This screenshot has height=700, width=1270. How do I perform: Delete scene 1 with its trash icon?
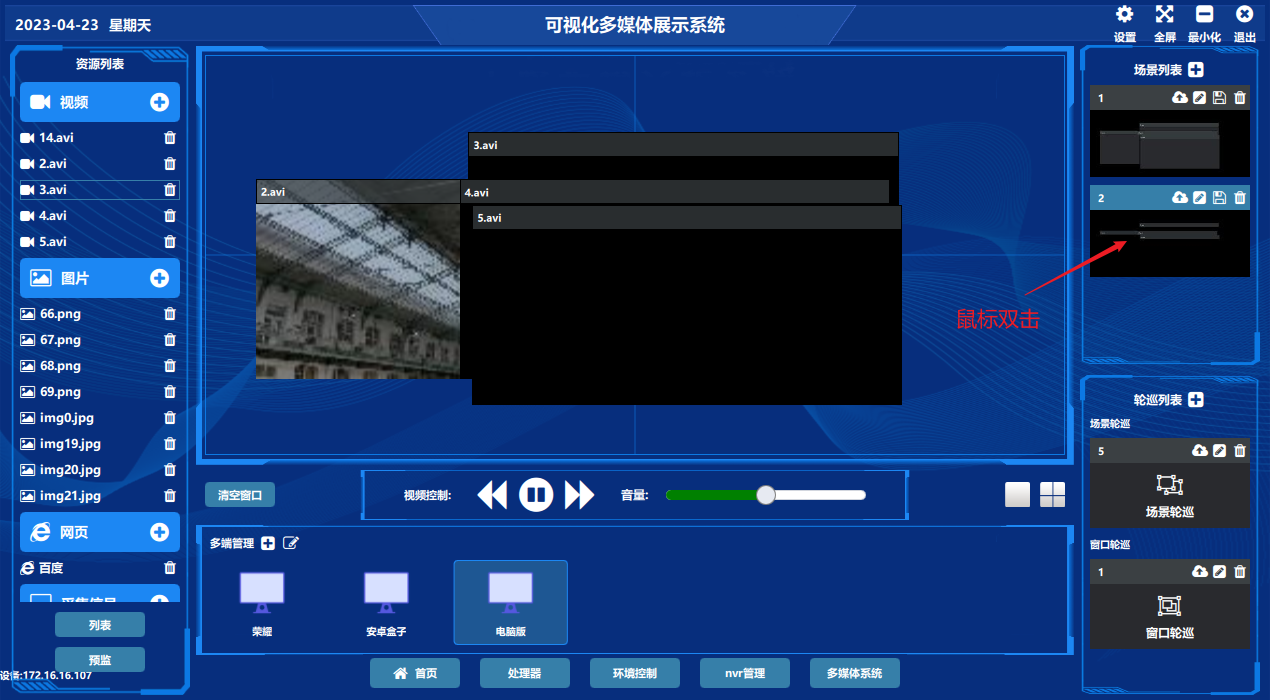[x=1240, y=98]
